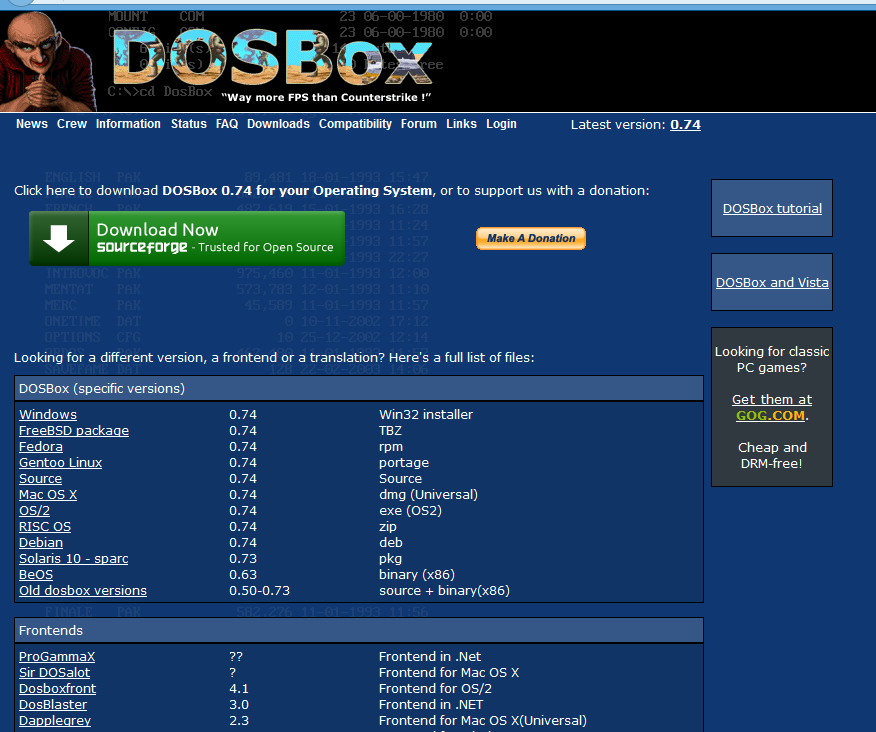The image size is (876, 732).
Task: Open Old dosbox versions link
Action: (83, 591)
